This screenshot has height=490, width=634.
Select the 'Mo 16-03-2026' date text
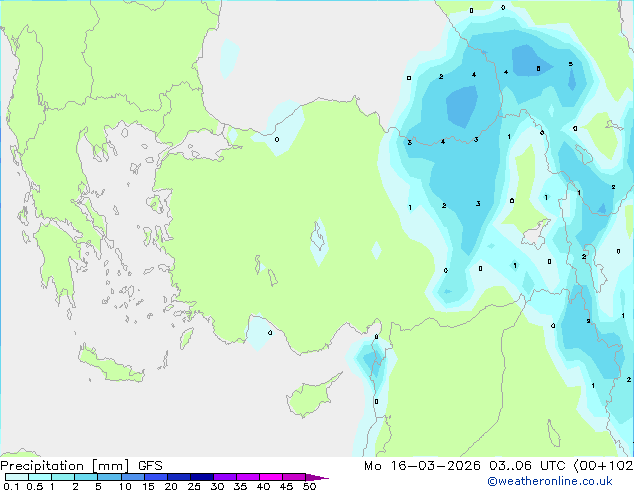[422, 466]
